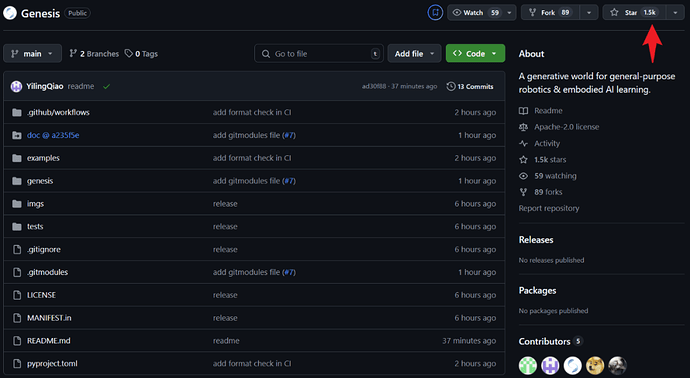Expand the Add file dropdown
The image size is (690, 378).
click(x=414, y=54)
